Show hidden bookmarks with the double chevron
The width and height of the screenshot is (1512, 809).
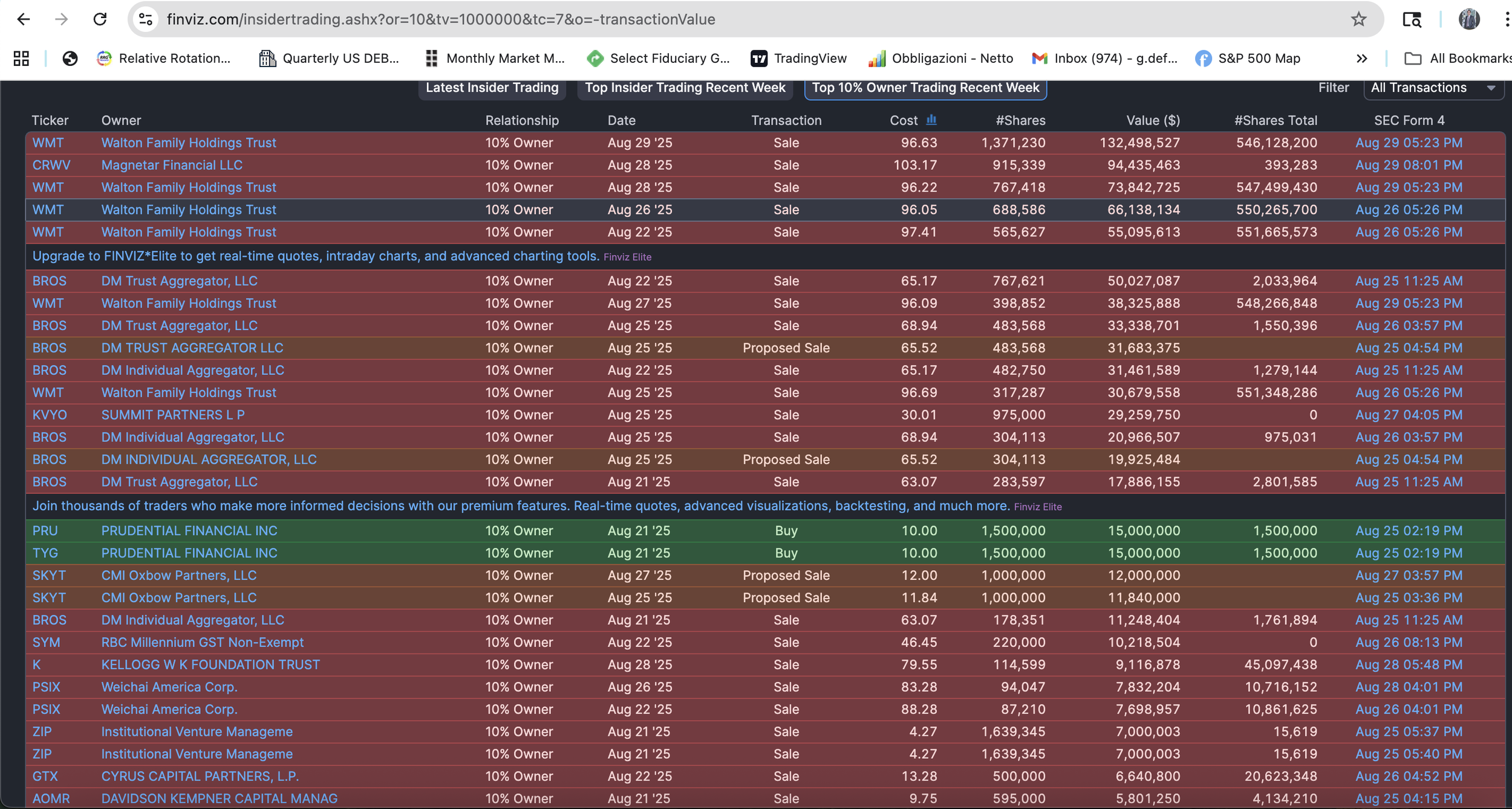(x=1361, y=58)
